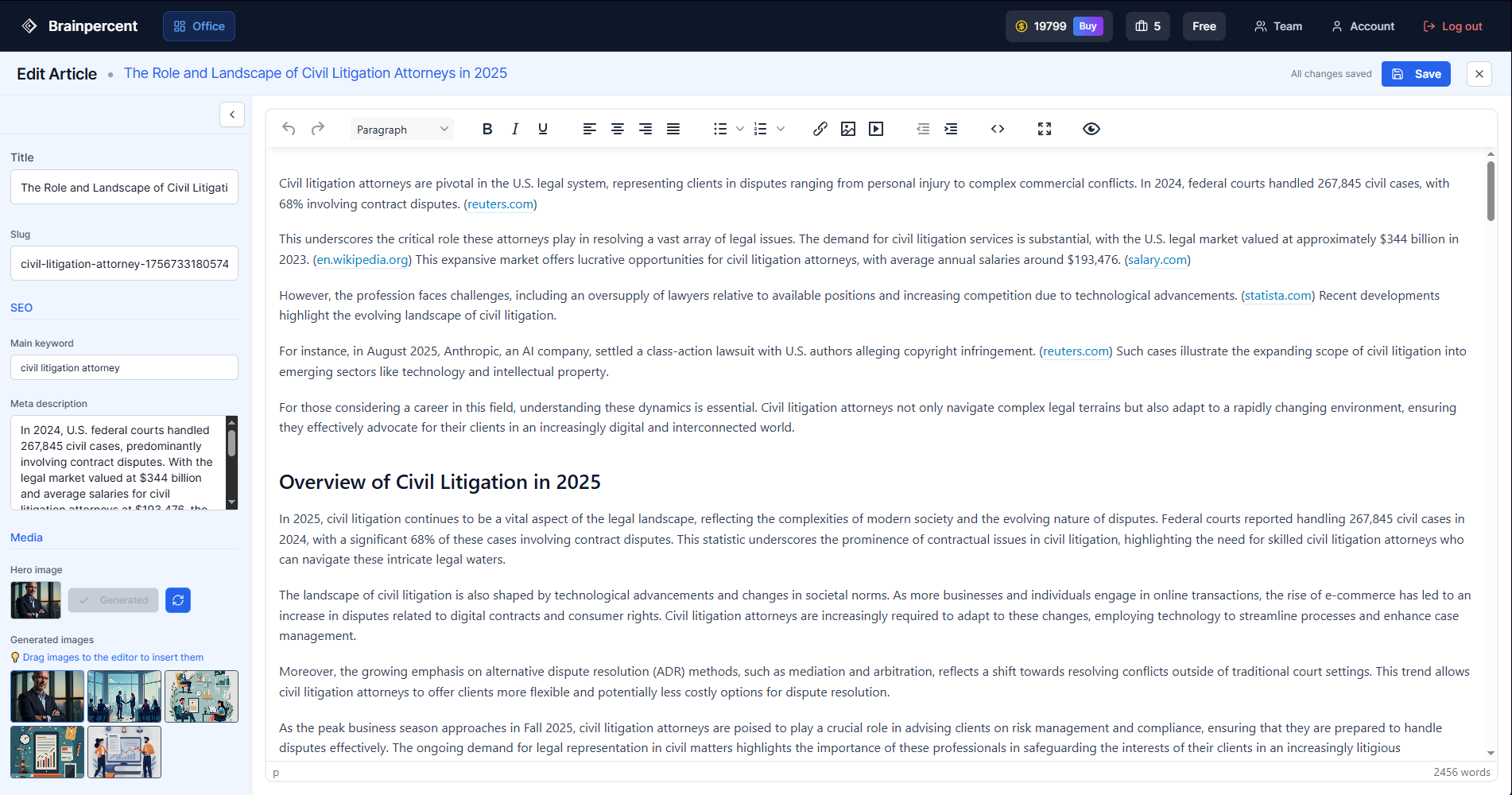The height and width of the screenshot is (795, 1512).
Task: Insert a hyperlink
Action: tap(820, 129)
